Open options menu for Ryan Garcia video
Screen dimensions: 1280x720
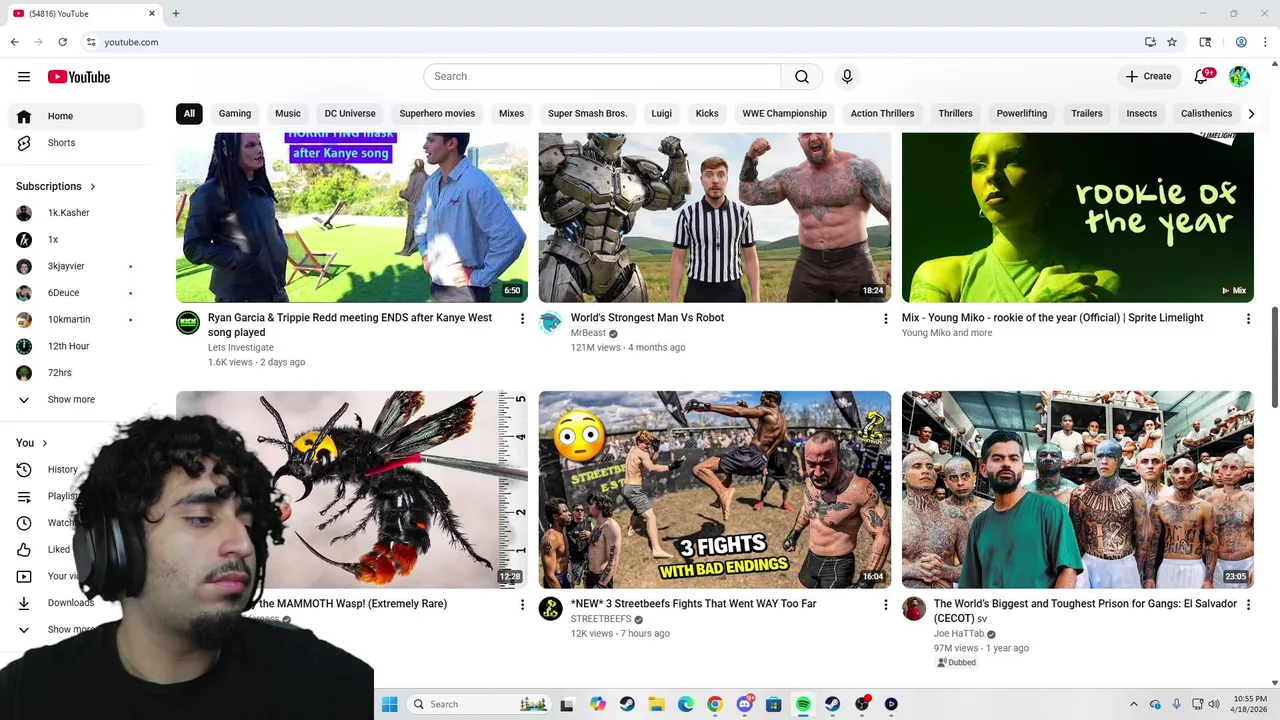tap(522, 318)
